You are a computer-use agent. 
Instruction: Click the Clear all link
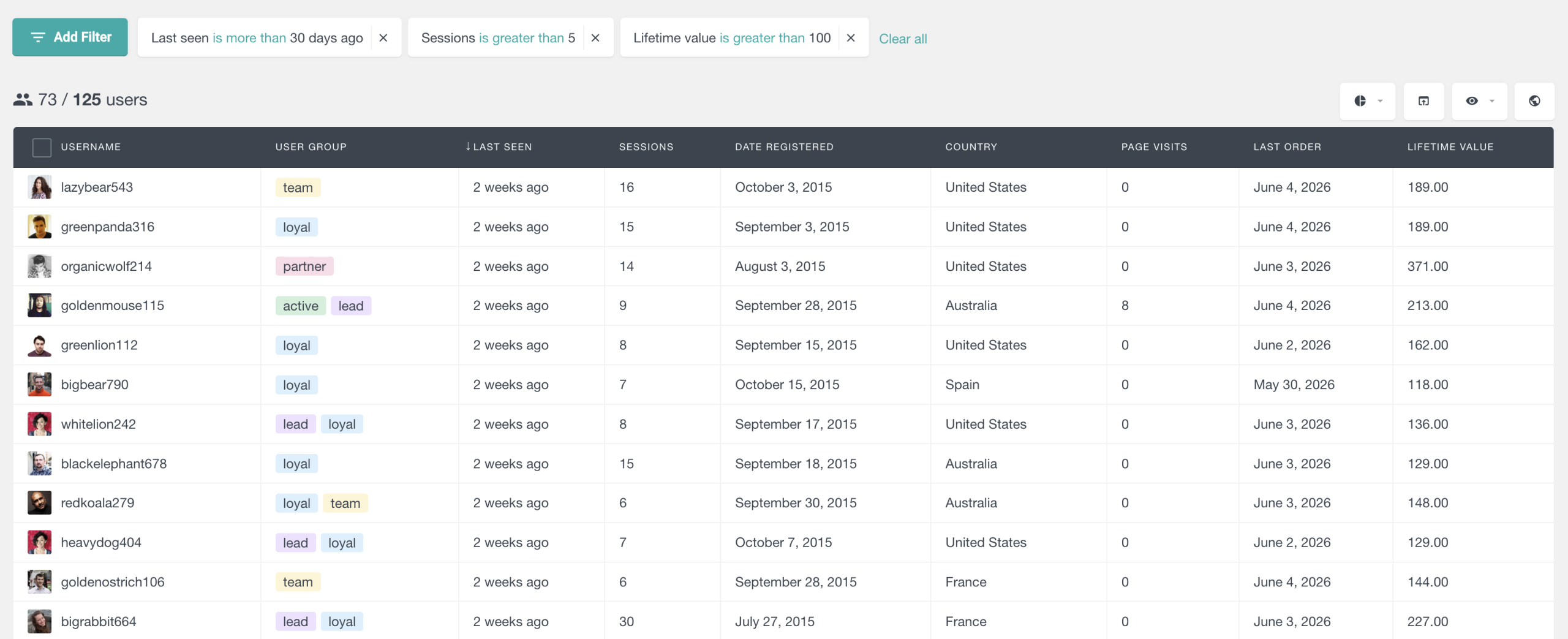pyautogui.click(x=903, y=39)
